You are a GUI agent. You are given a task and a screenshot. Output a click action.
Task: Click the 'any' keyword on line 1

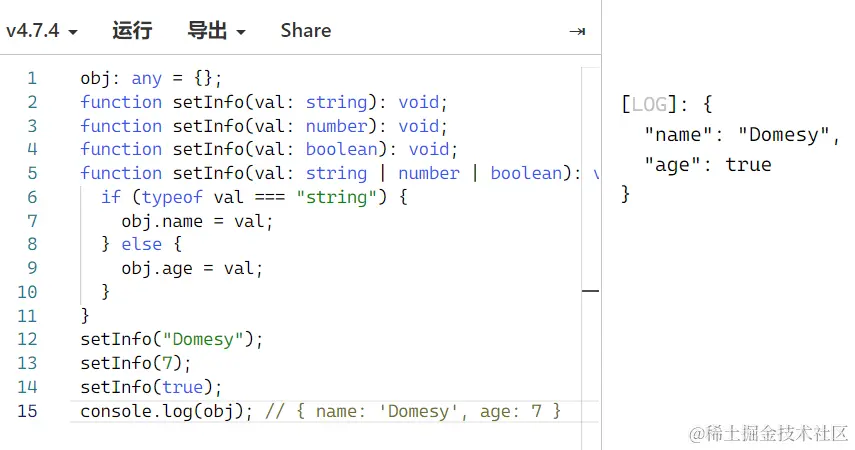146,79
